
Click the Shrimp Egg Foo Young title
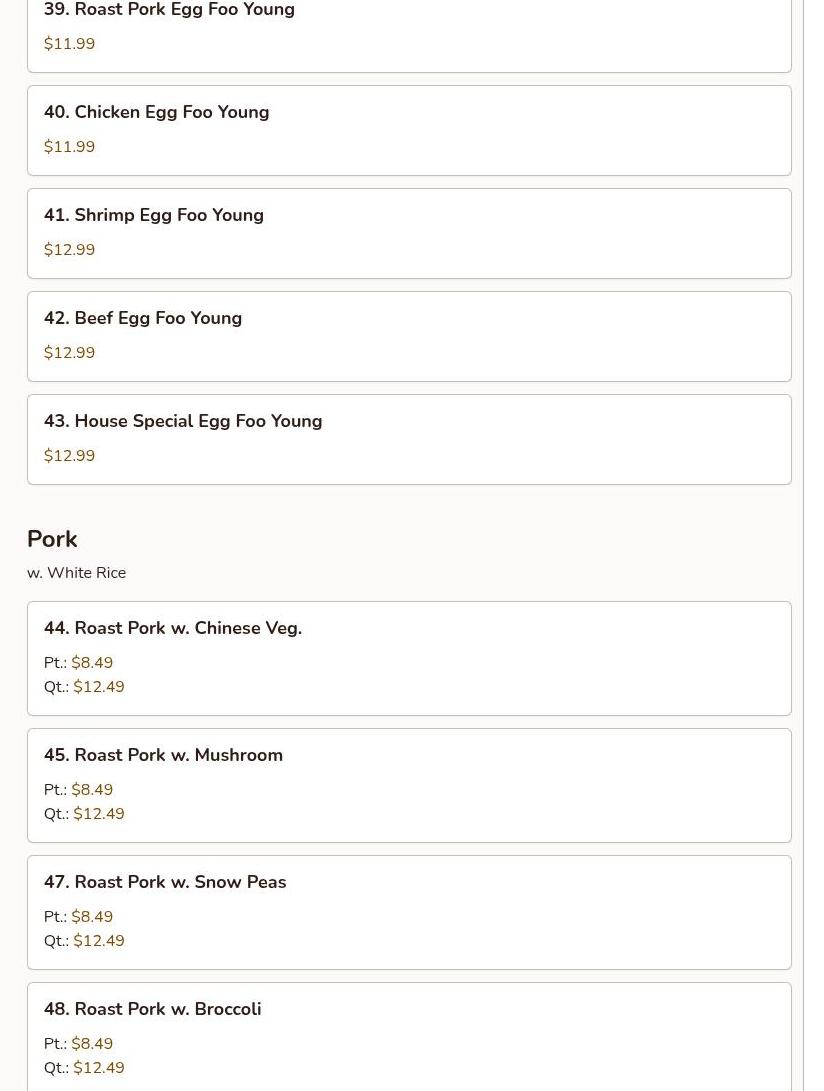[154, 215]
